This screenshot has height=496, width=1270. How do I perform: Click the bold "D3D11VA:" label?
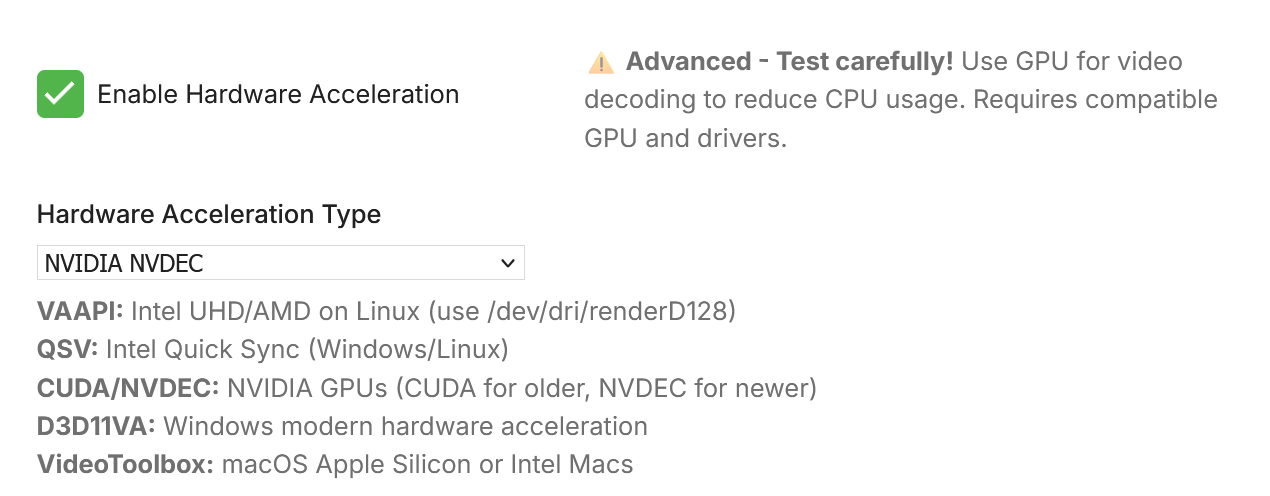pos(96,426)
